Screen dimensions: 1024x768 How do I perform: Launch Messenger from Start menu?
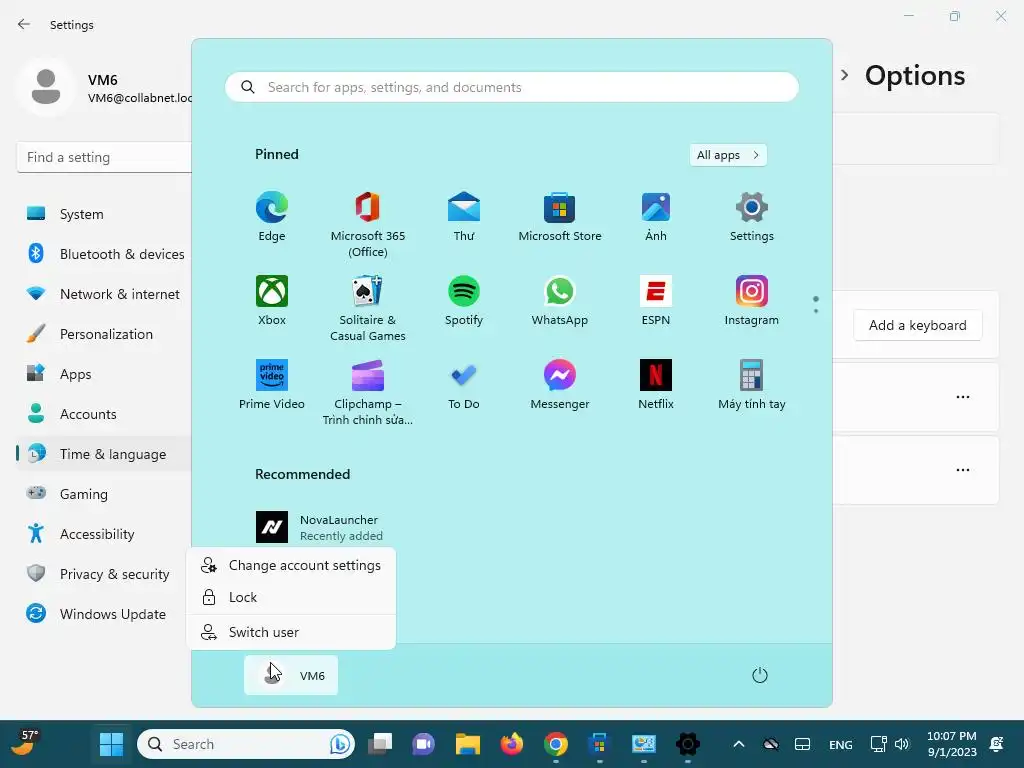click(560, 385)
